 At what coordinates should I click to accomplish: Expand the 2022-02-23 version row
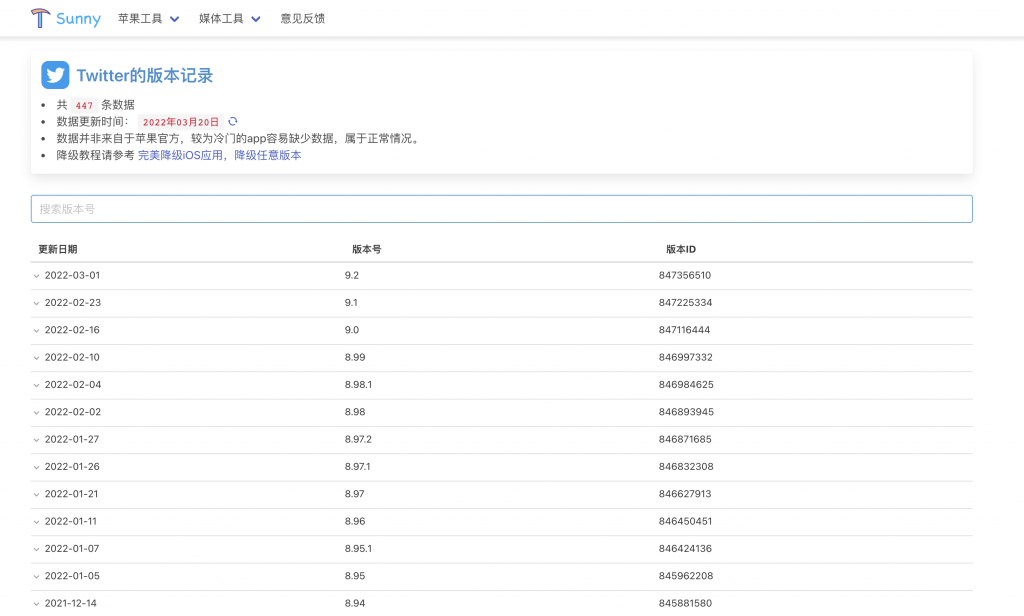click(x=37, y=304)
